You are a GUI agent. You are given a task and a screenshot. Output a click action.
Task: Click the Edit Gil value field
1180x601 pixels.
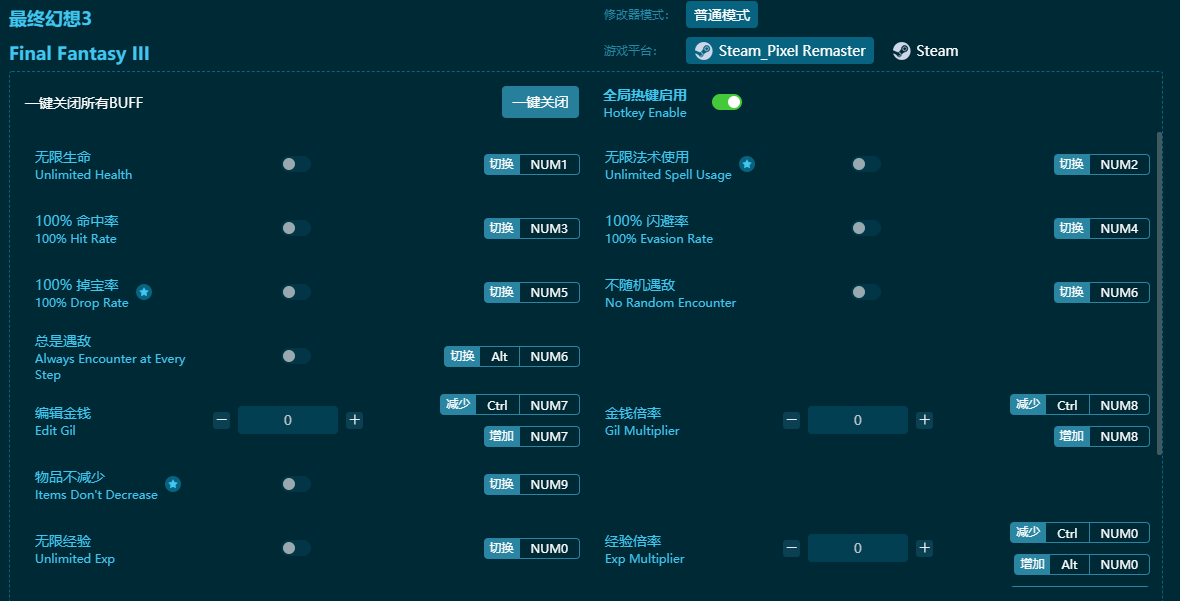[287, 420]
